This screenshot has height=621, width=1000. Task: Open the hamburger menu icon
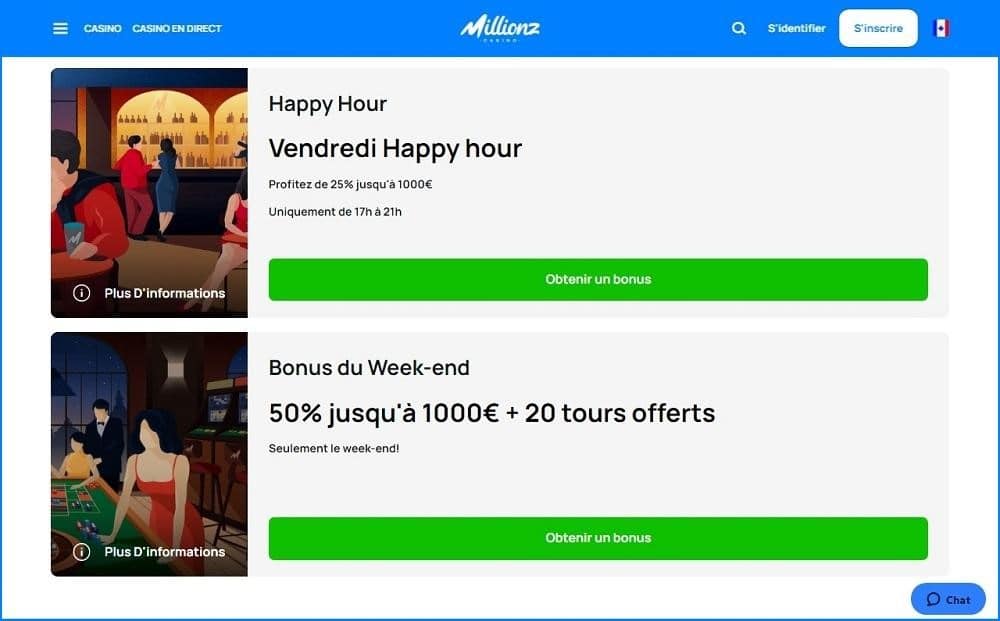pos(60,29)
